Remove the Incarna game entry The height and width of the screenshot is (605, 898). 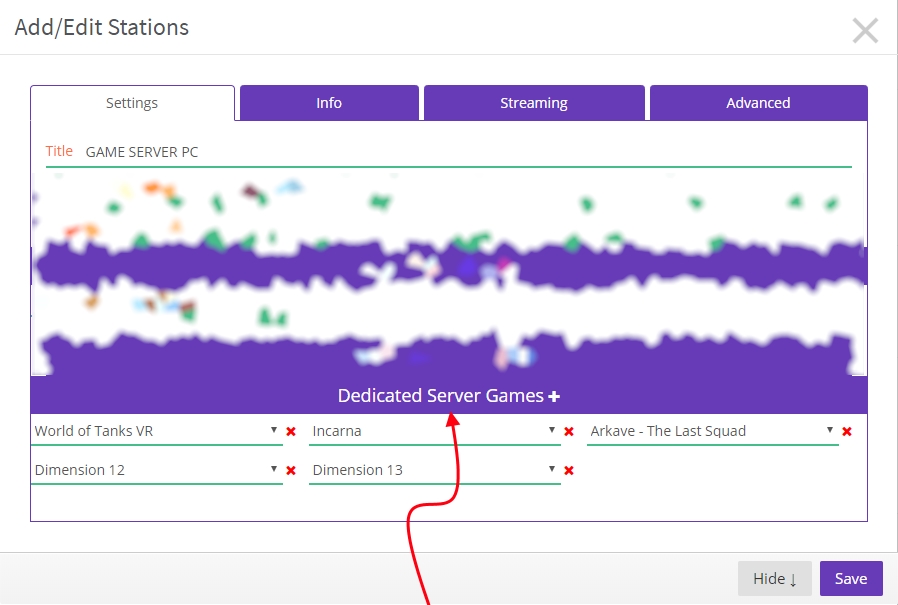coord(569,432)
